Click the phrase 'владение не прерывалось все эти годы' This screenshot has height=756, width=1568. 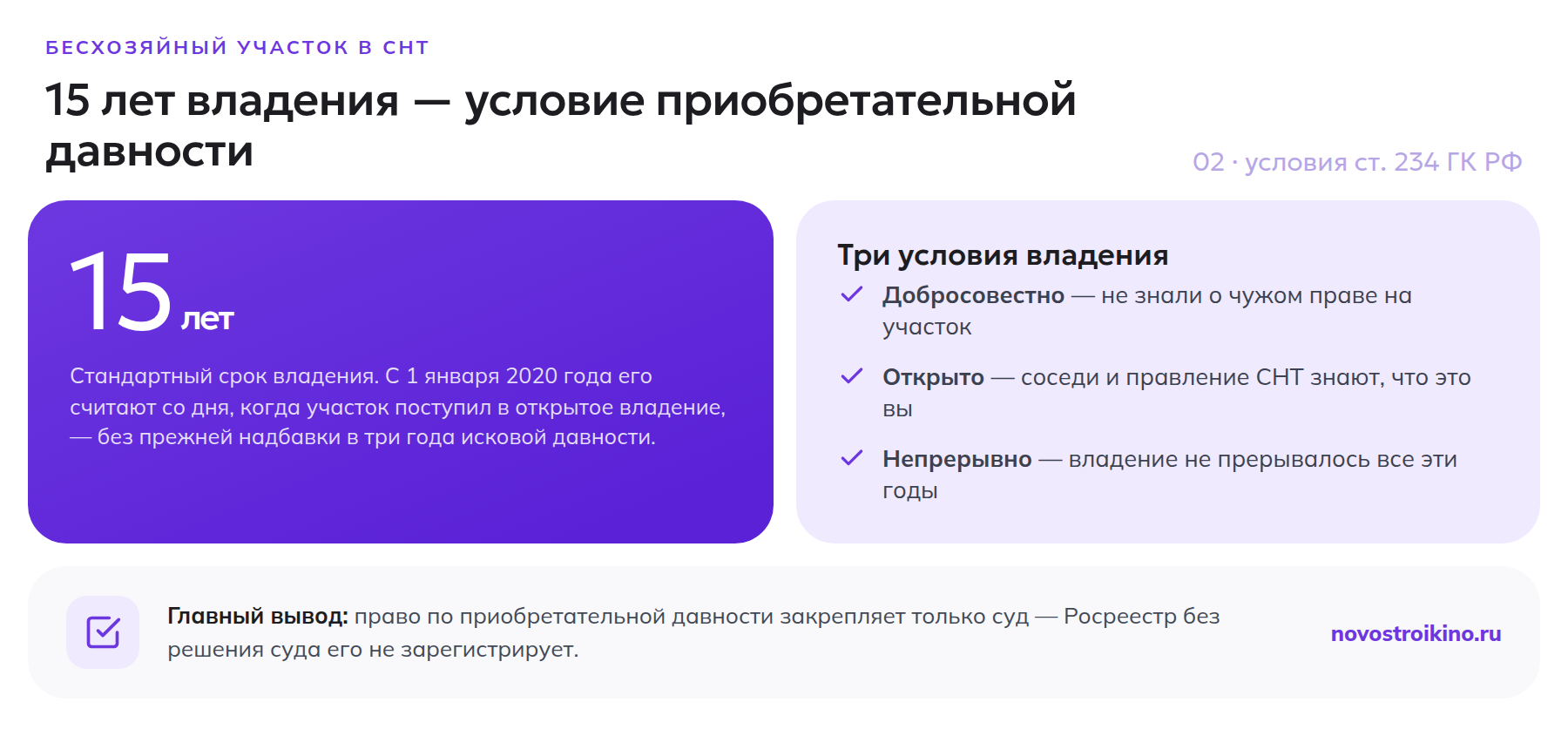tap(1170, 475)
